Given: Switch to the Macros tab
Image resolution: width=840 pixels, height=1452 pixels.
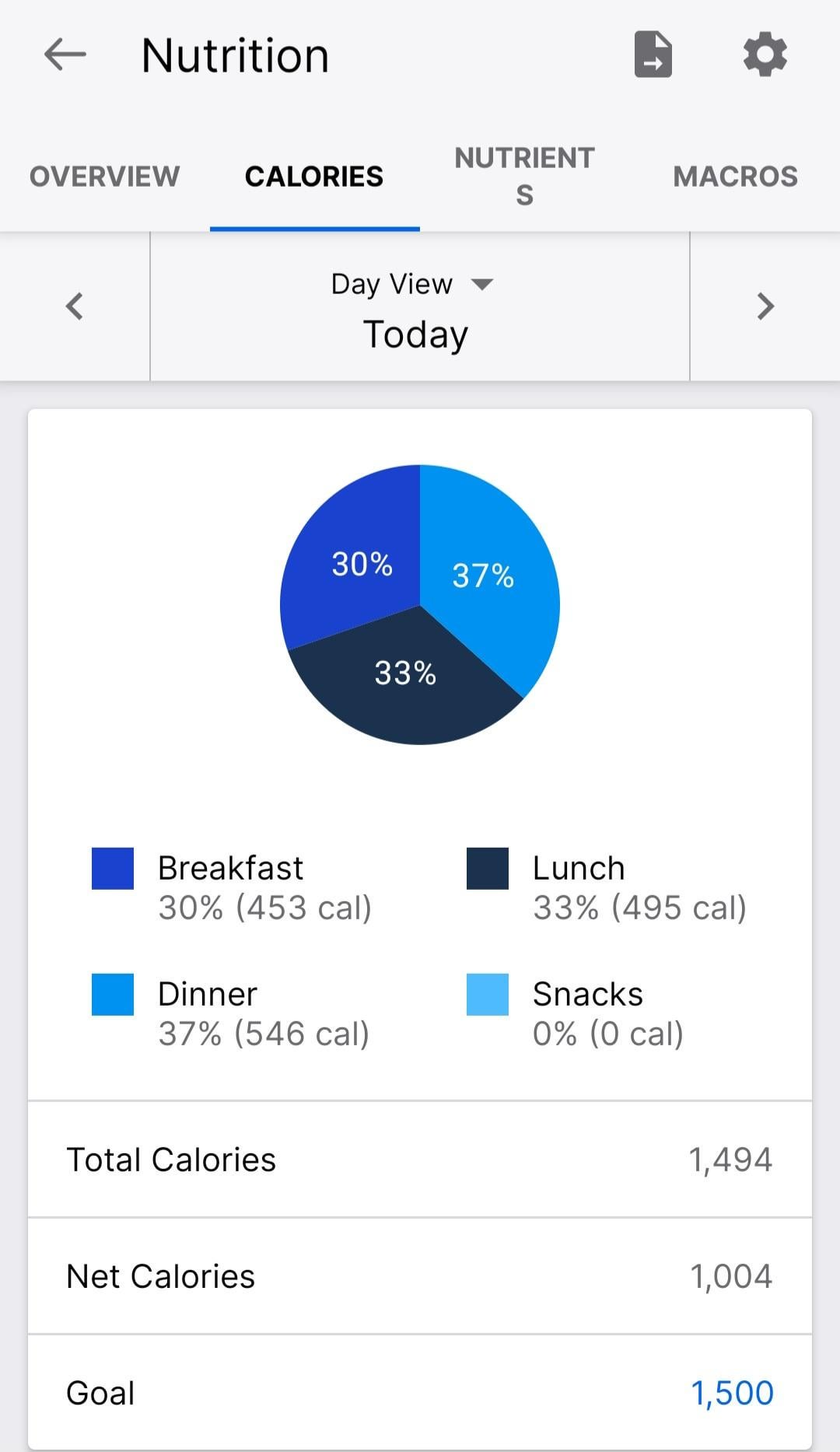Looking at the screenshot, I should point(735,177).
